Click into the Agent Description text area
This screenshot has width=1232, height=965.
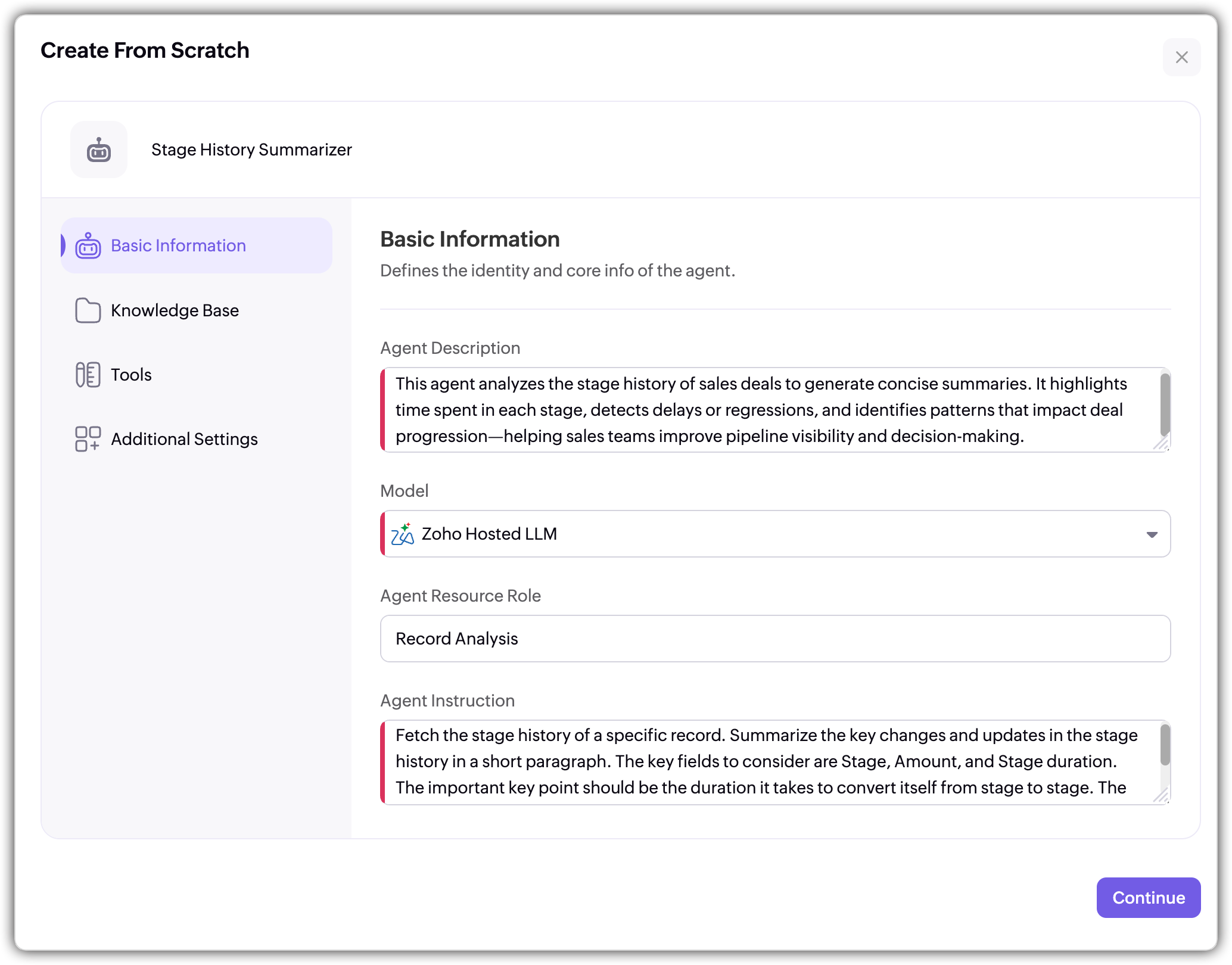coord(769,410)
